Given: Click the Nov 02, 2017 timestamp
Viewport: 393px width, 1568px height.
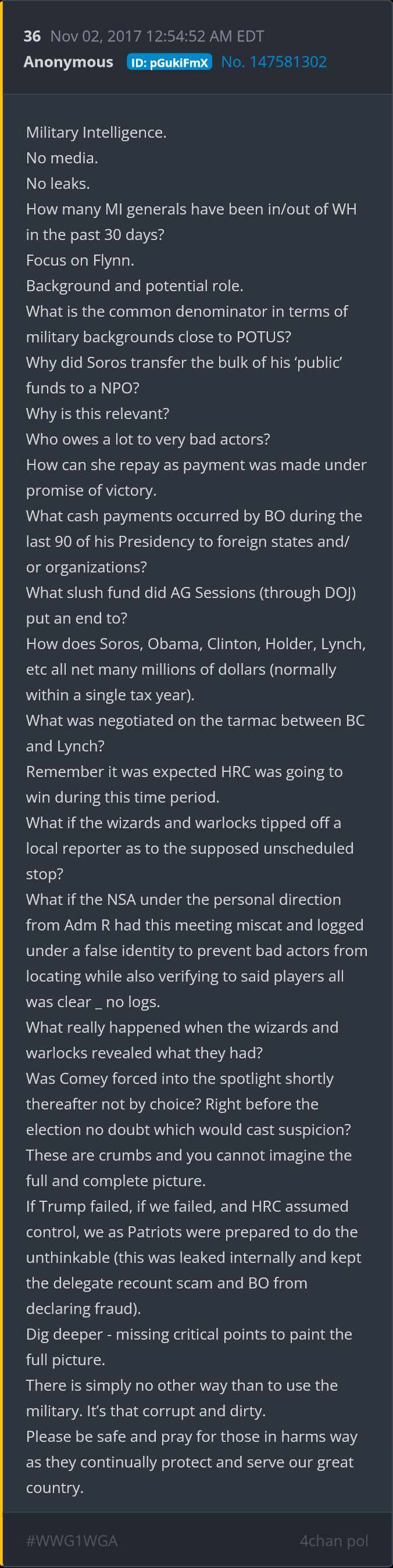Looking at the screenshot, I should tap(156, 37).
